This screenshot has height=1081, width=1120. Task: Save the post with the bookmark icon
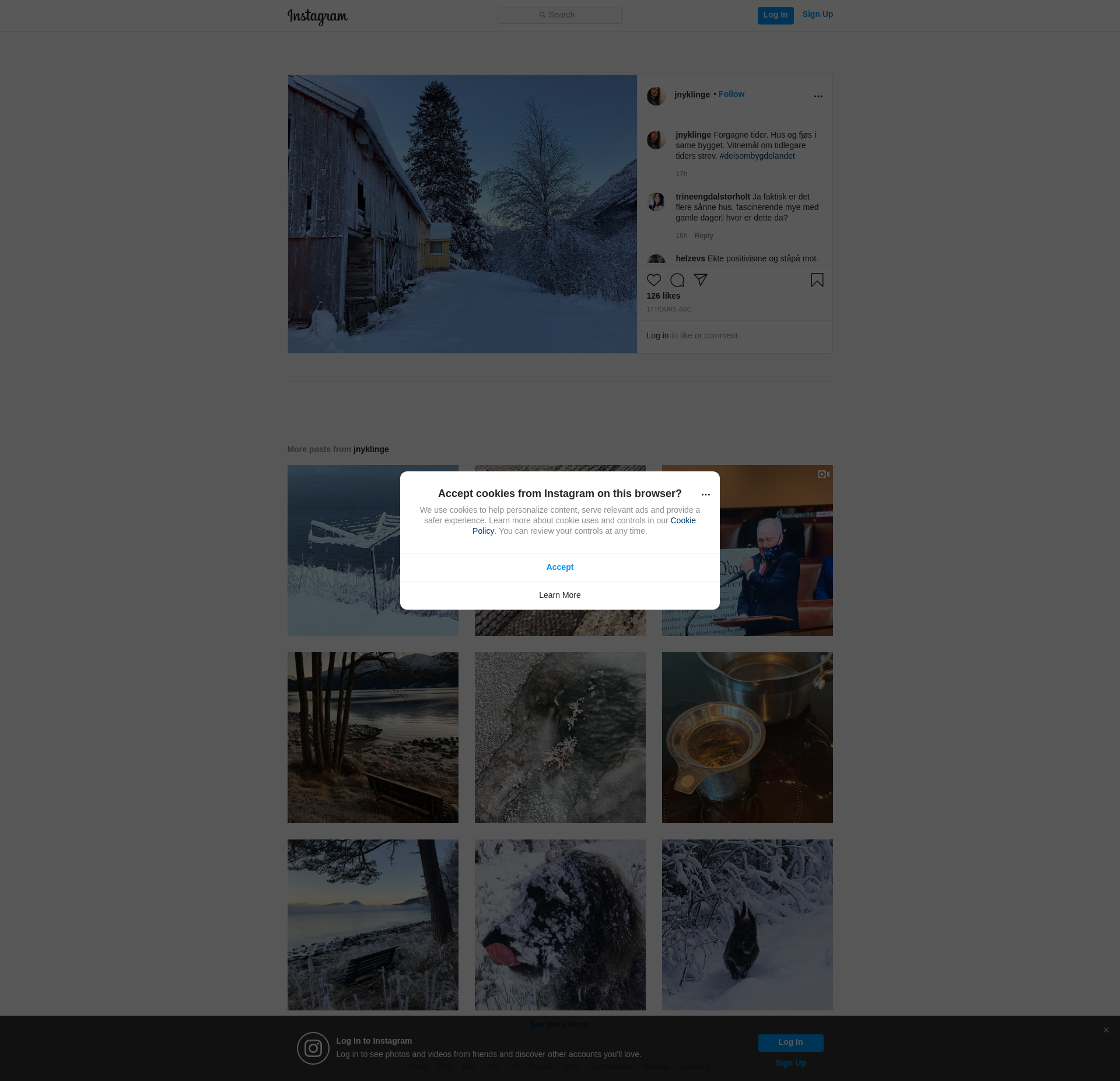(x=817, y=280)
